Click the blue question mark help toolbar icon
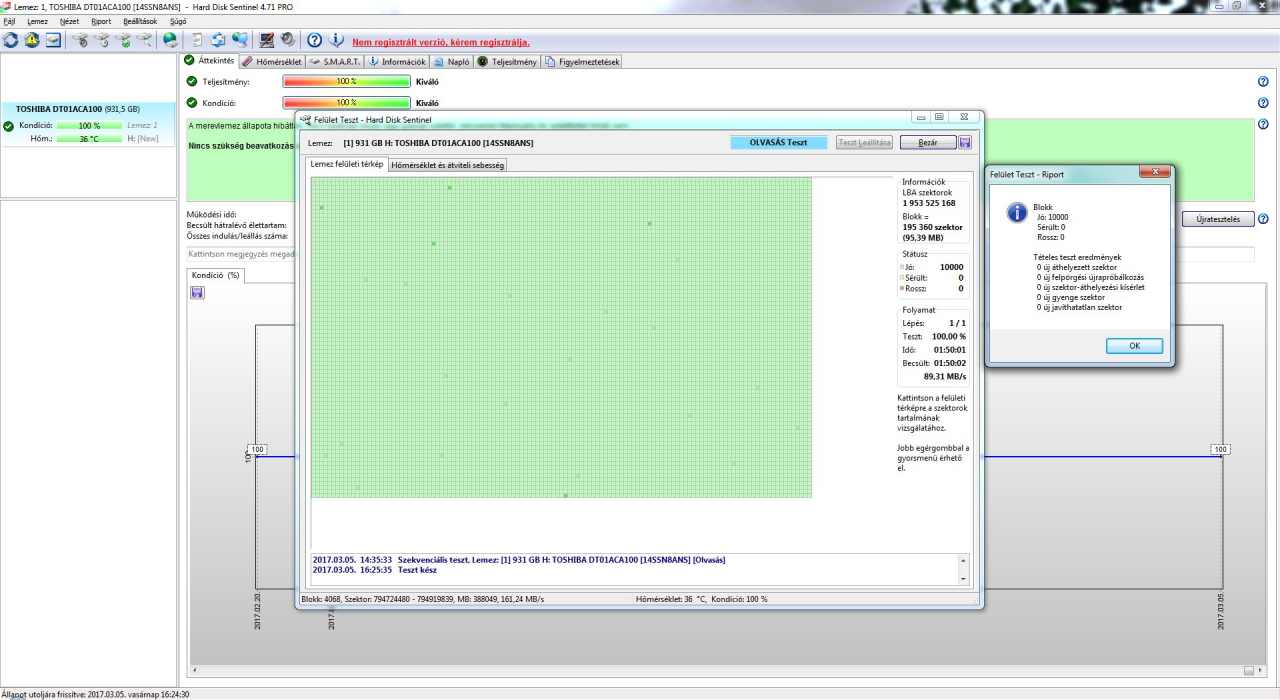 pyautogui.click(x=314, y=40)
